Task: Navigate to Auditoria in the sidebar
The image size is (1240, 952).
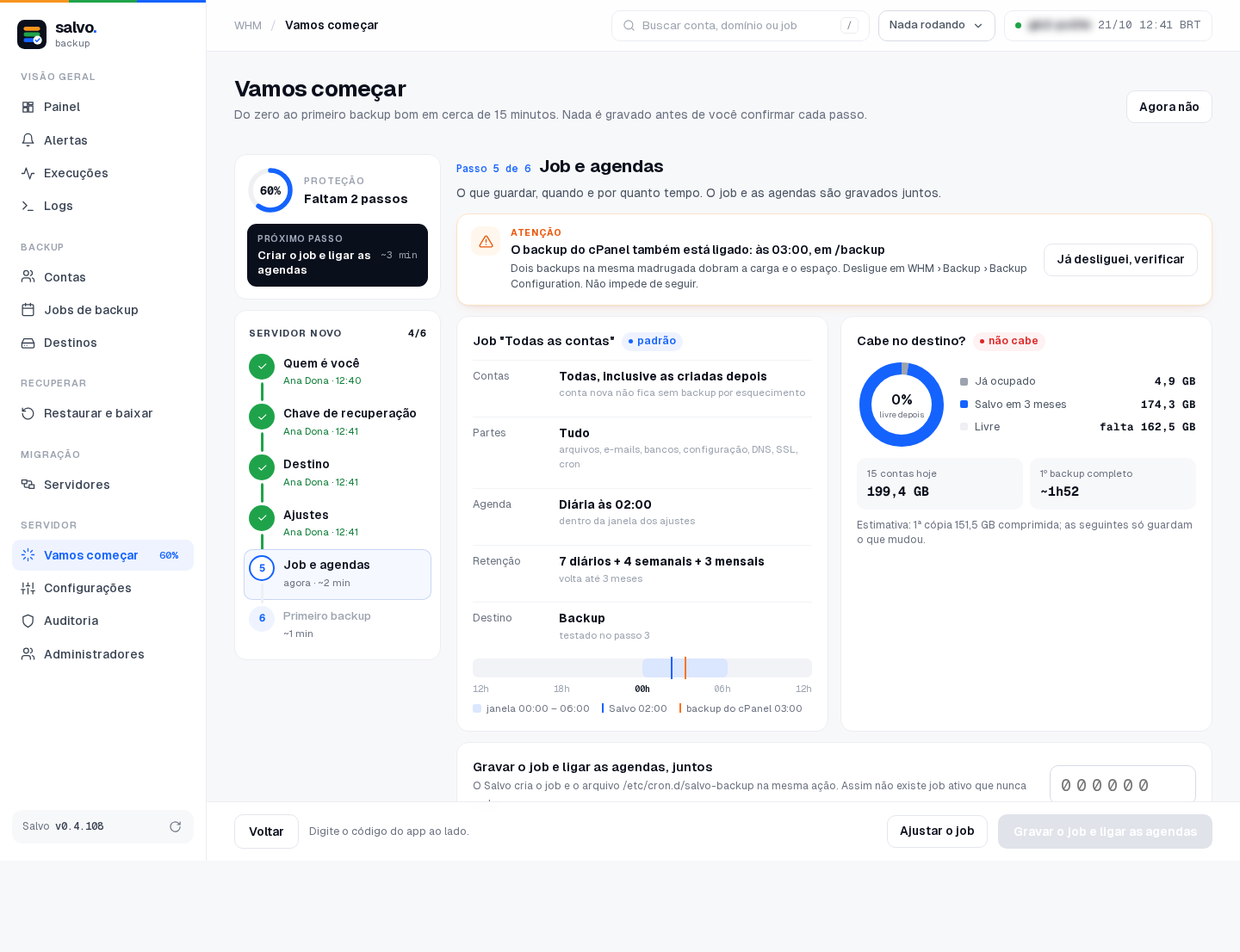Action: [102, 621]
